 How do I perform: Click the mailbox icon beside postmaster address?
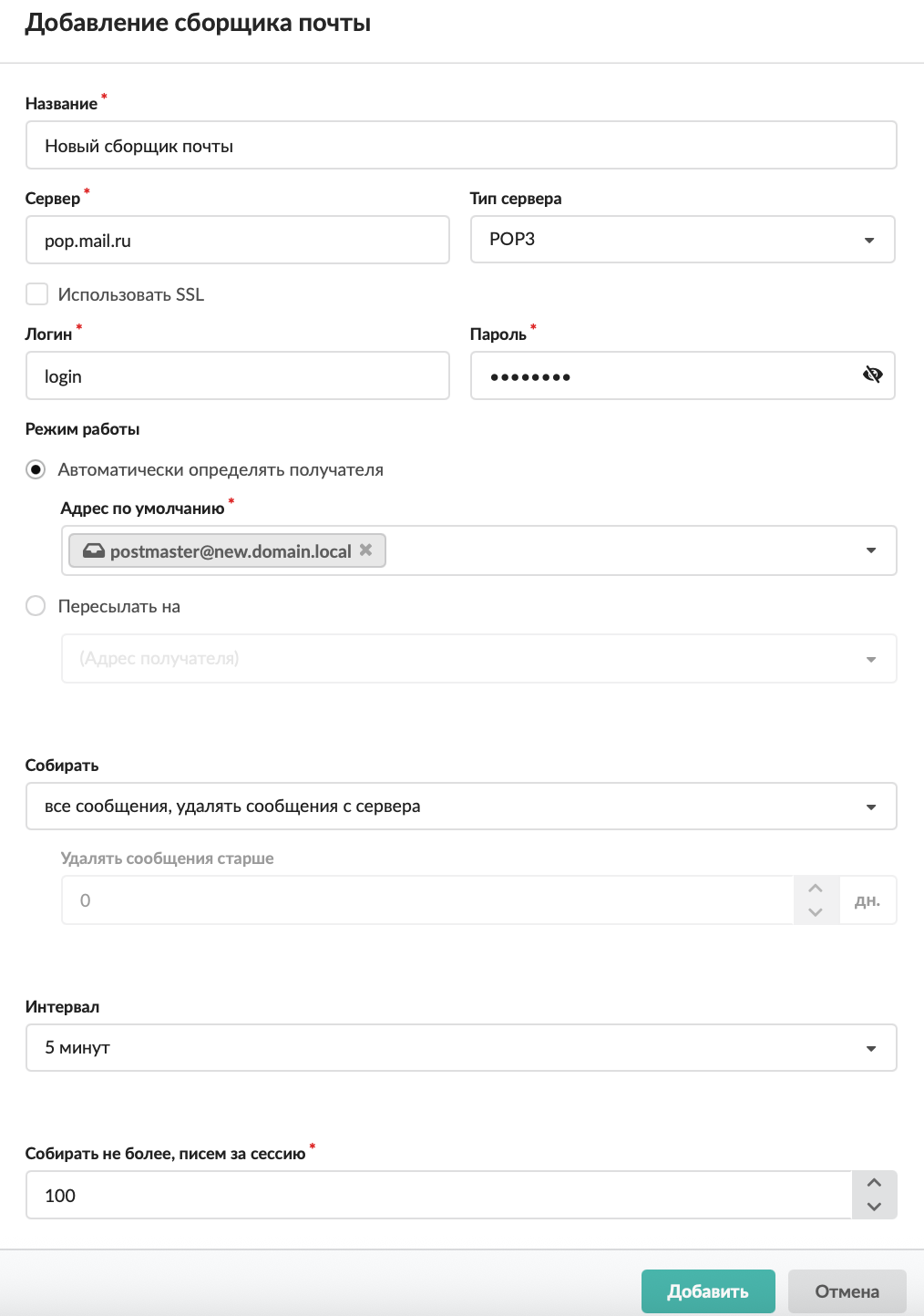pos(94,550)
